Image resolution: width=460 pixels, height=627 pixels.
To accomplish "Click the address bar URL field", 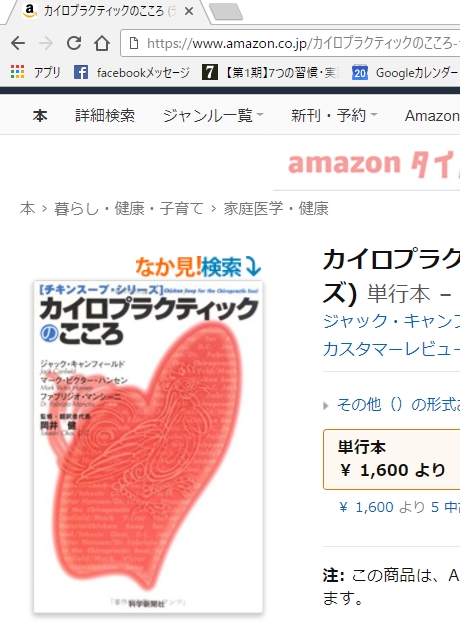I will coord(291,43).
